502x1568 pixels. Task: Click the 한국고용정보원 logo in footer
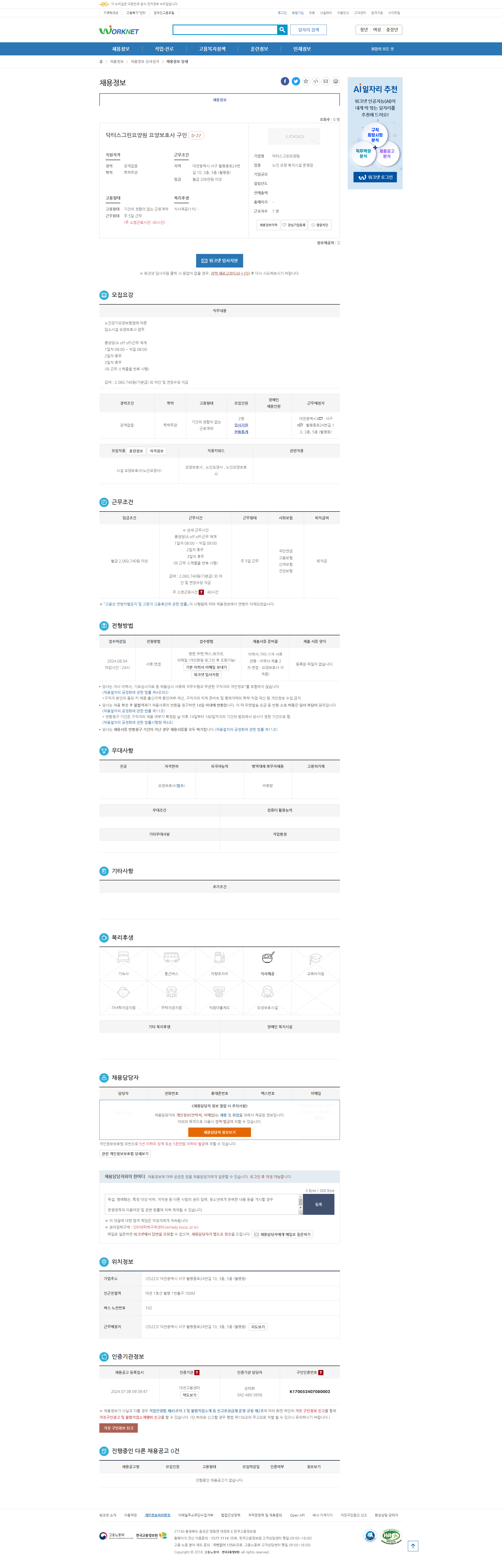151,1536
